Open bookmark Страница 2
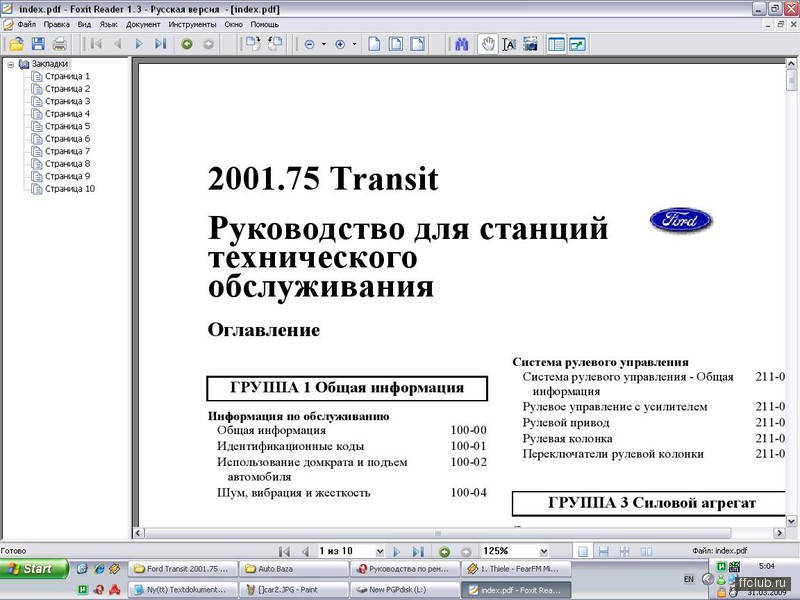 (67, 89)
